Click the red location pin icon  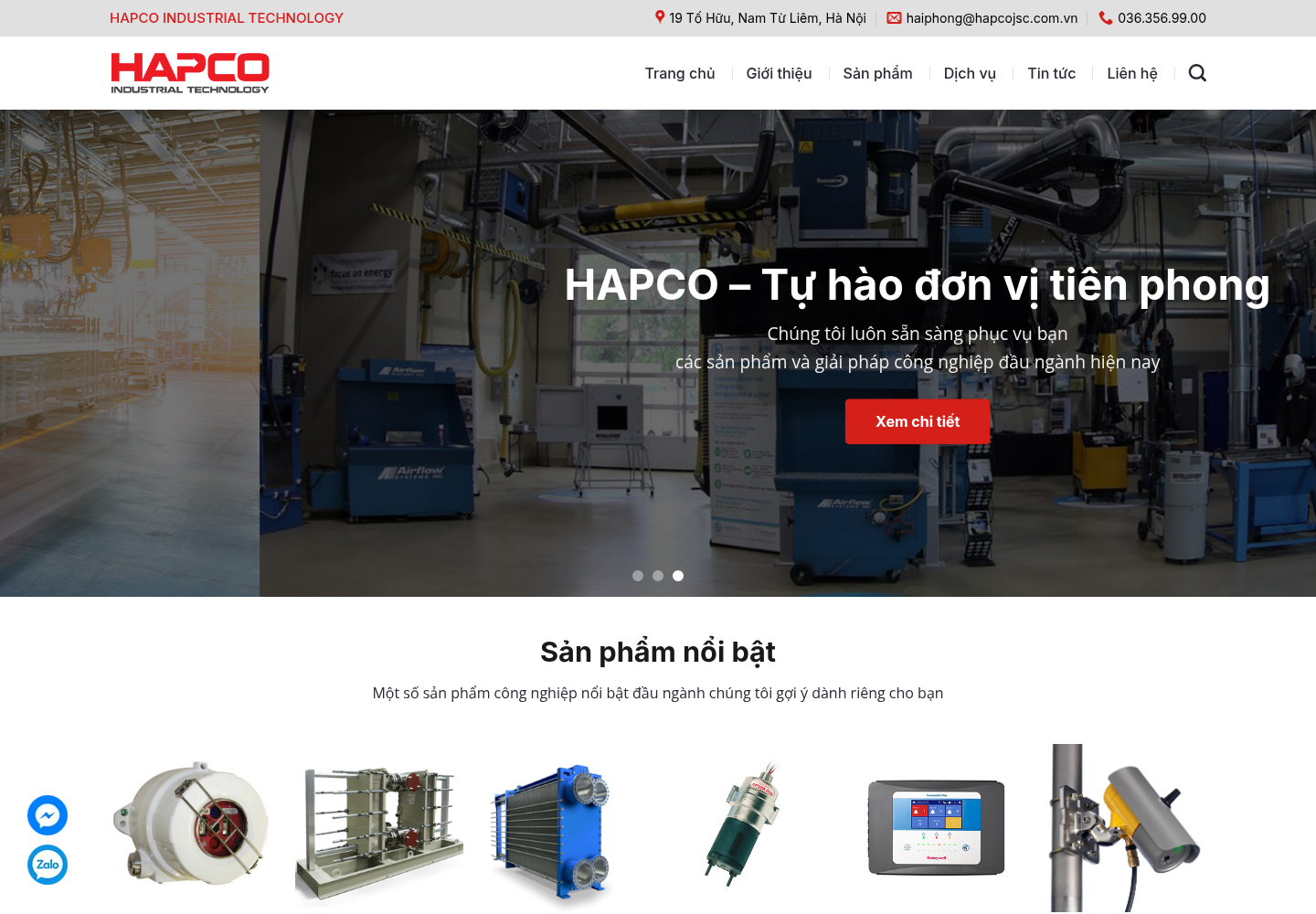pyautogui.click(x=660, y=17)
